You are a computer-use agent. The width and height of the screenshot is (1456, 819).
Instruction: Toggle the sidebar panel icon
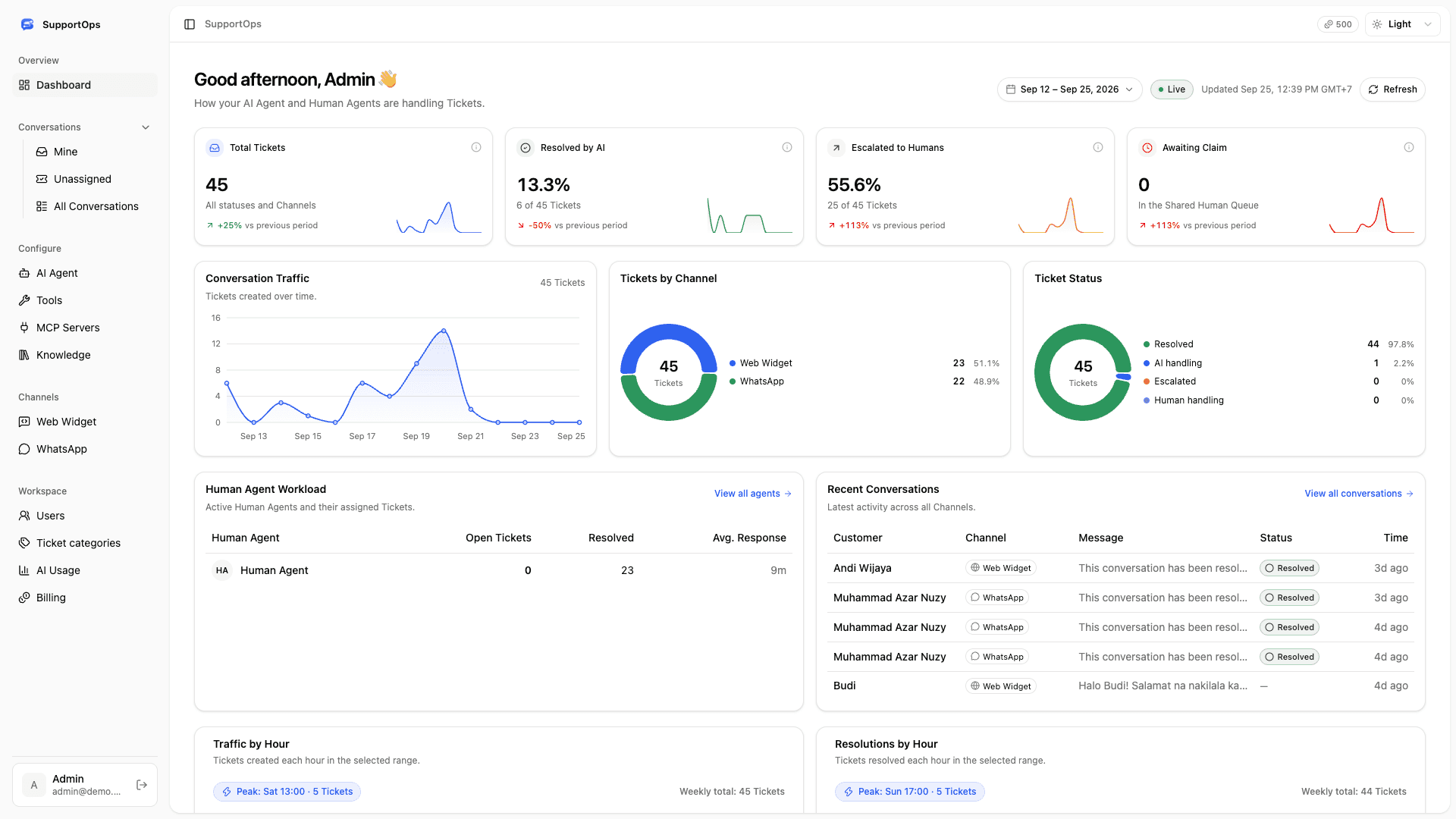pos(190,24)
